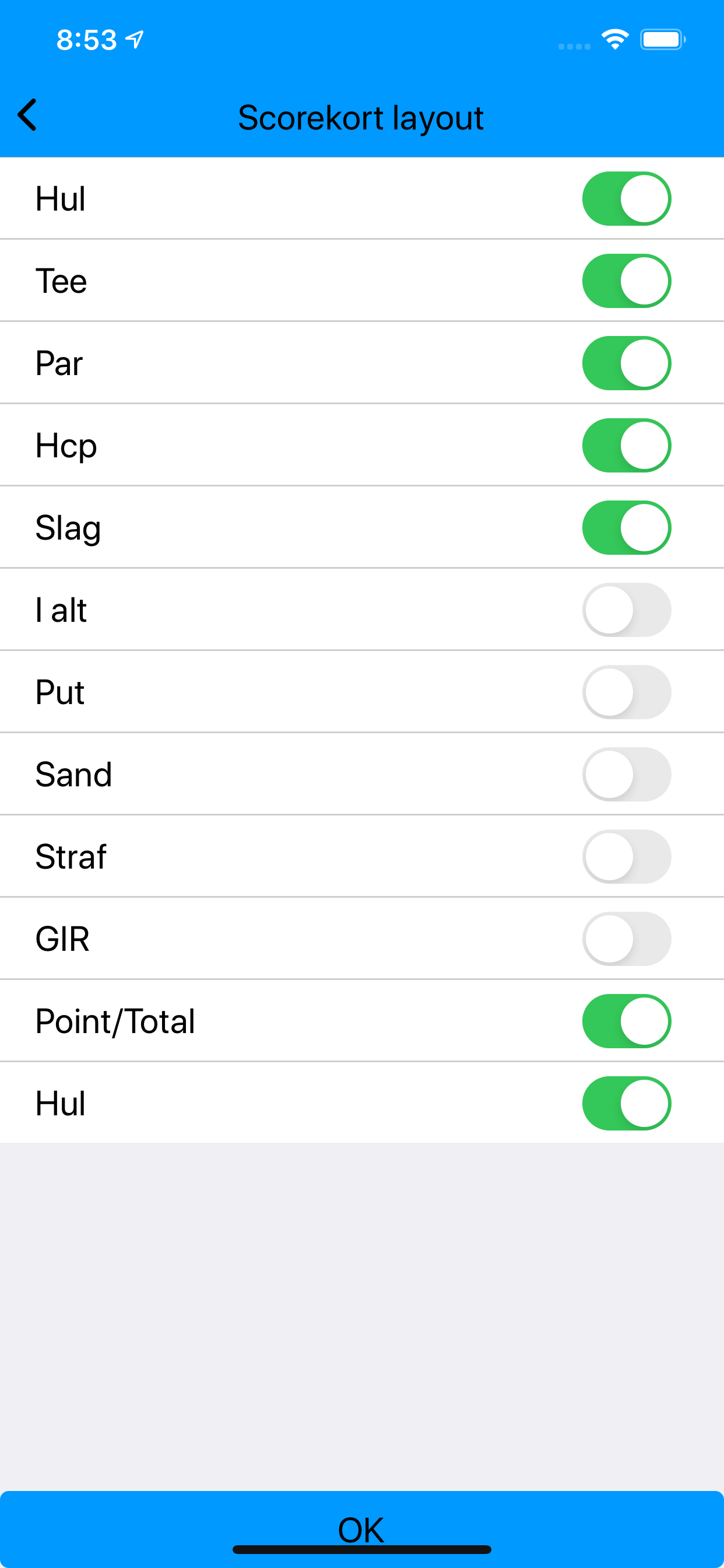Turn off the Tee switch
This screenshot has width=724, height=1568.
coord(627,281)
